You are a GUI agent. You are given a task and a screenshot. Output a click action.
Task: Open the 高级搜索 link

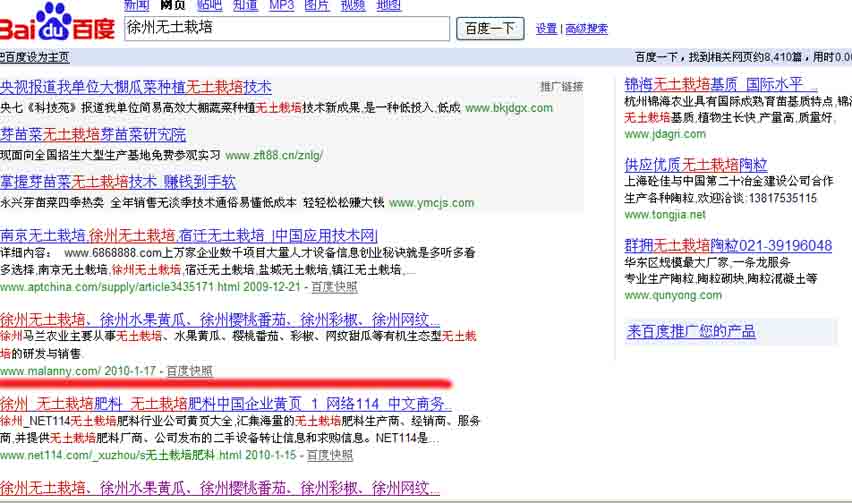(586, 29)
